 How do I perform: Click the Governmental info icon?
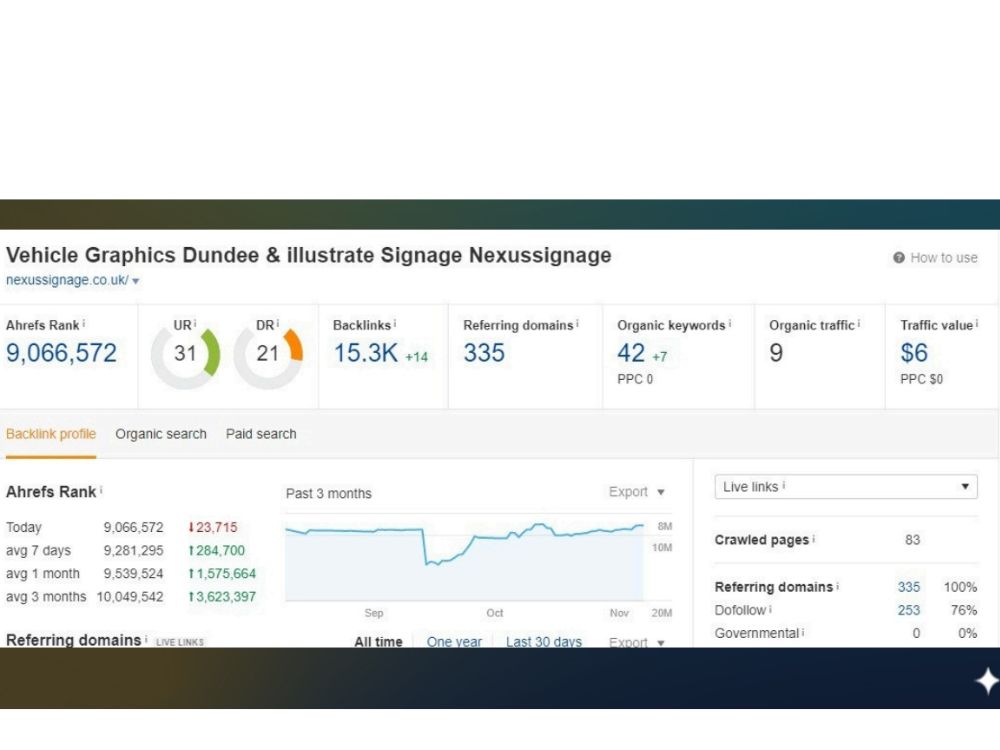[x=803, y=632]
